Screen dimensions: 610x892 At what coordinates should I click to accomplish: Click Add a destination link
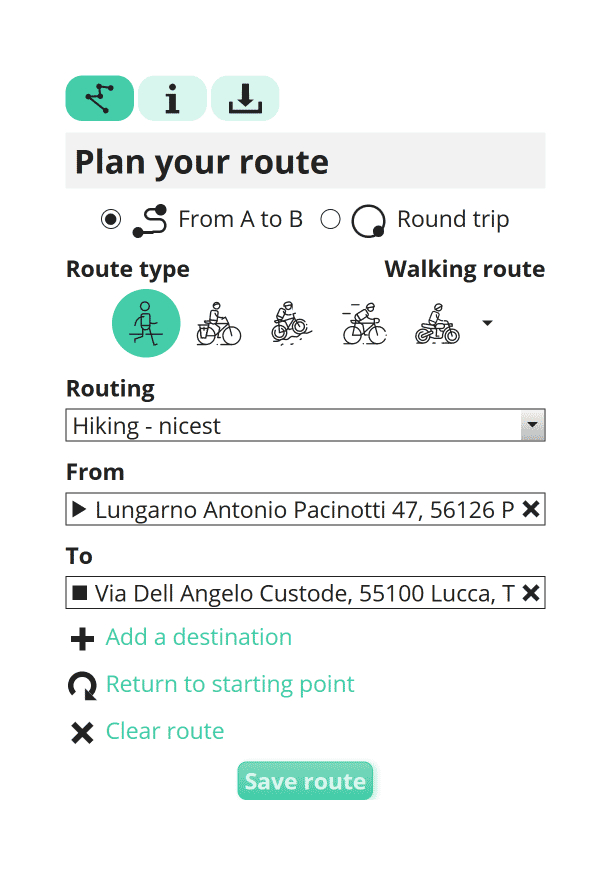click(x=199, y=637)
